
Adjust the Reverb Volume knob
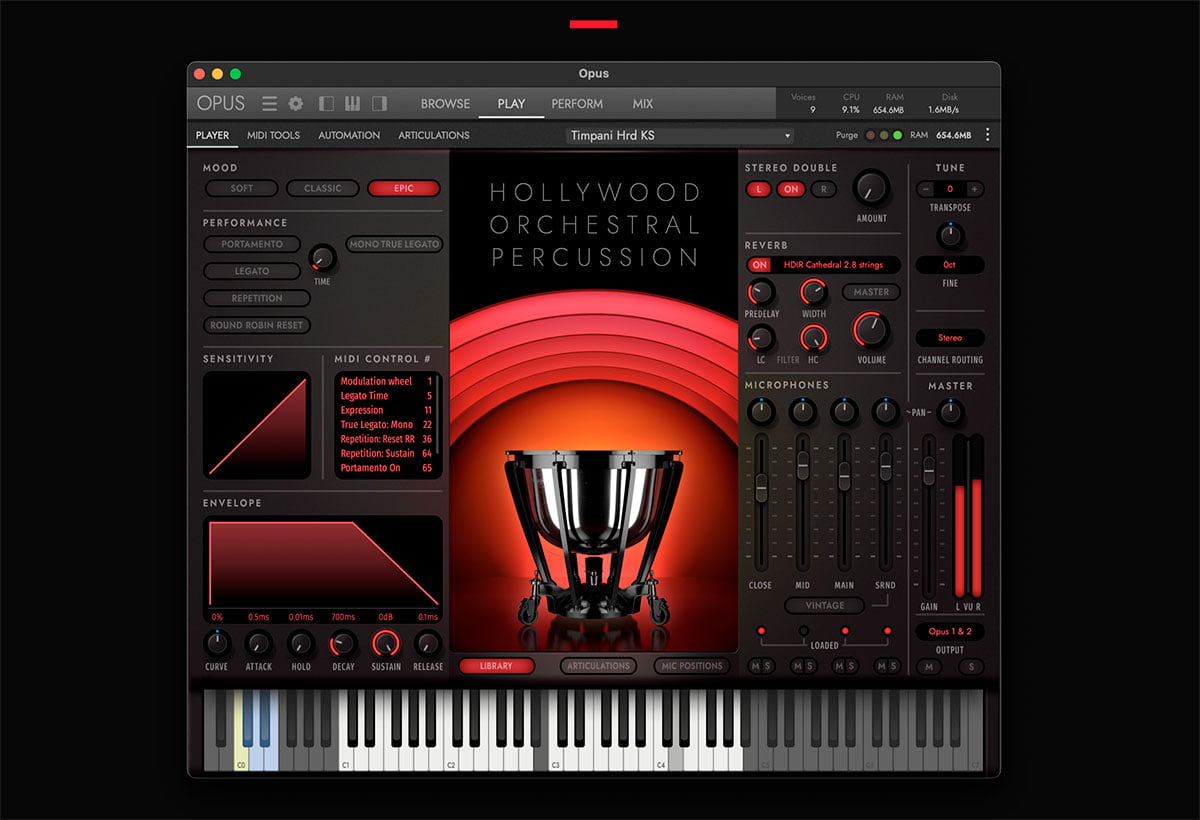(871, 330)
